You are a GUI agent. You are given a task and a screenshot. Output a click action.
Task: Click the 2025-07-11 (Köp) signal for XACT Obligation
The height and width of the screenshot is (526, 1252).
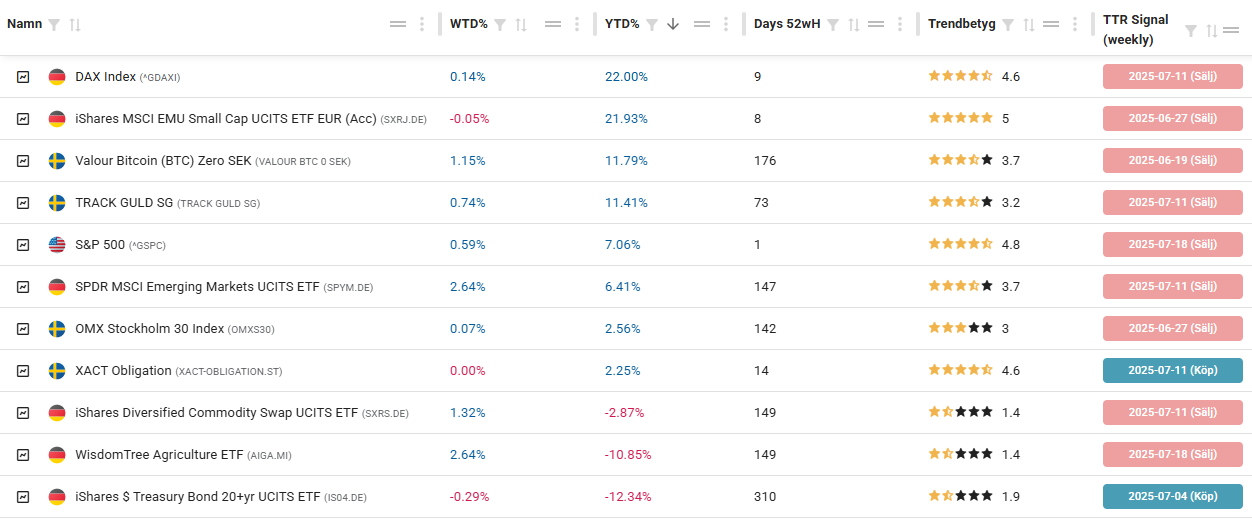1172,371
